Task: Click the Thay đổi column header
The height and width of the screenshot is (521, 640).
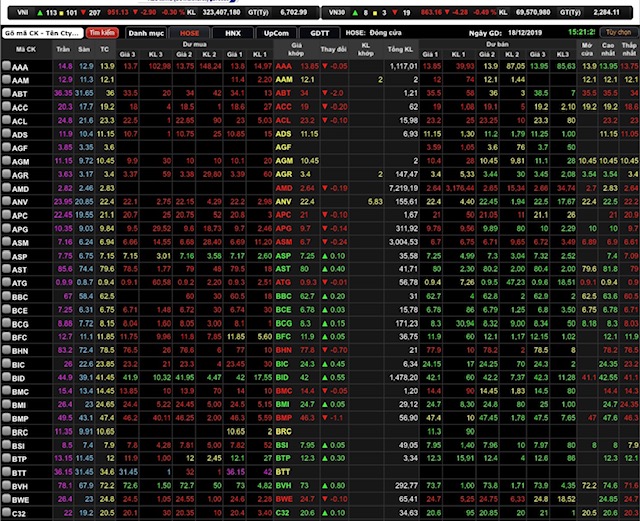Action: (x=333, y=49)
